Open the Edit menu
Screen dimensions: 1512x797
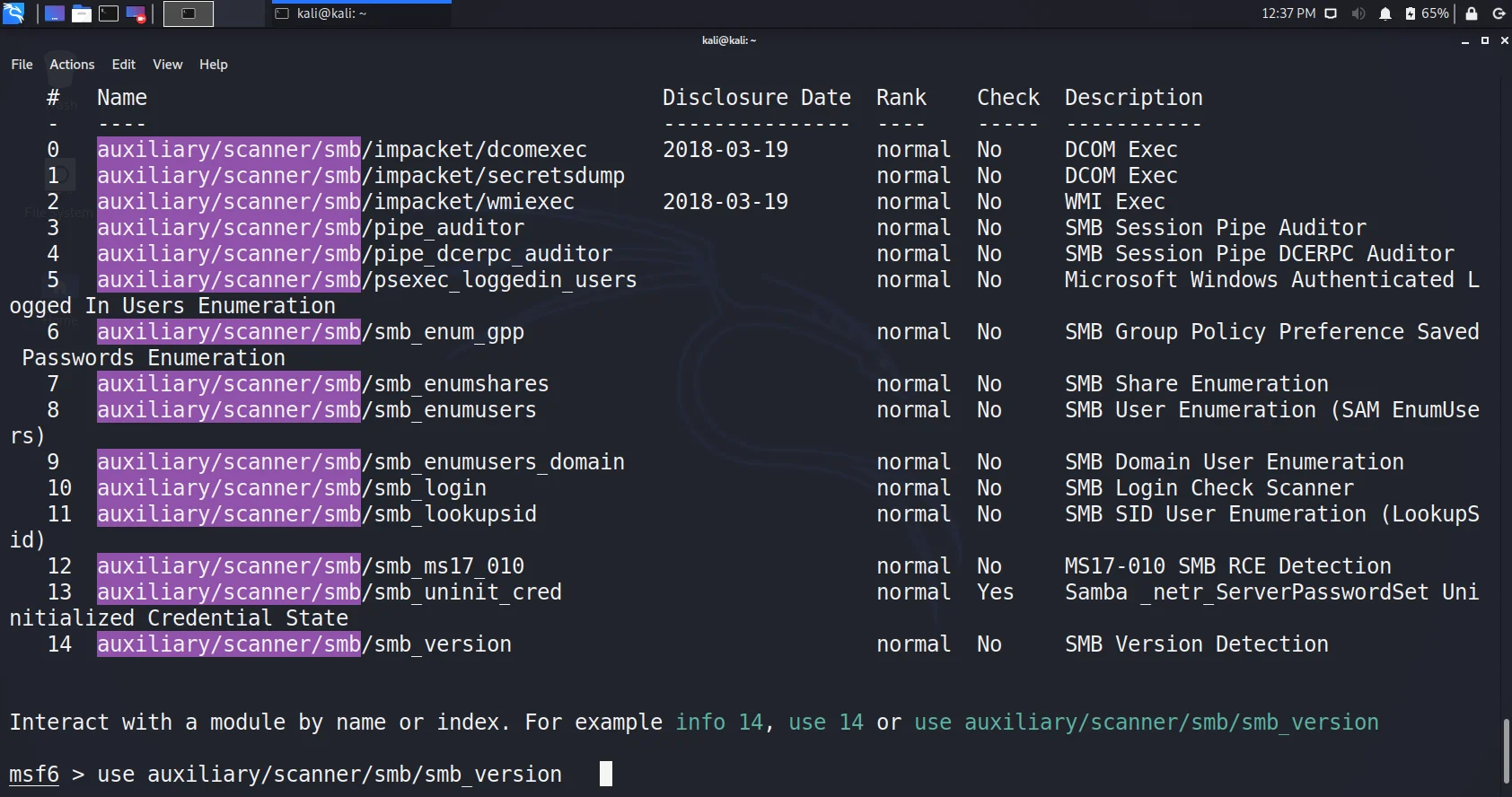coord(123,65)
